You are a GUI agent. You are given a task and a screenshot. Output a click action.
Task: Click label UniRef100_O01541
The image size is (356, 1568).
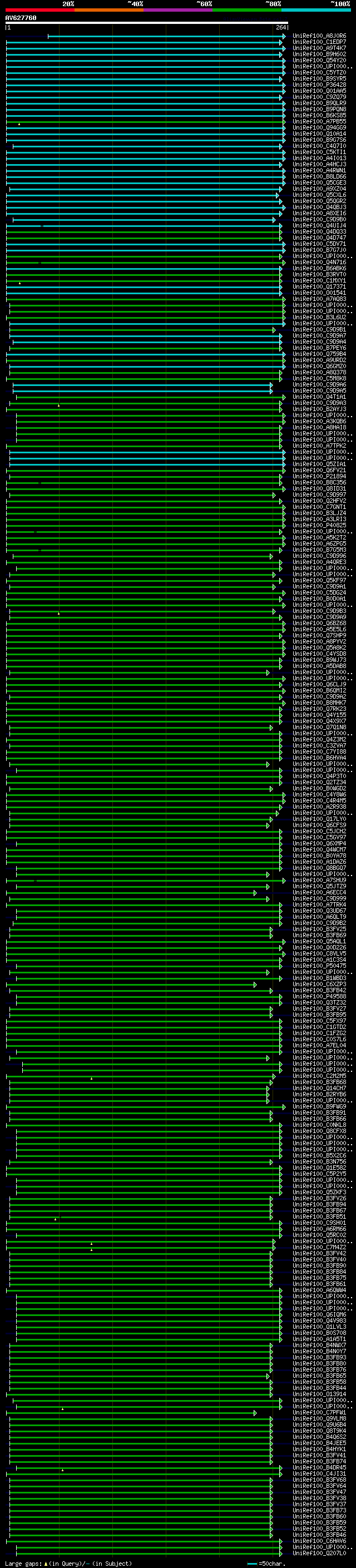tap(319, 293)
